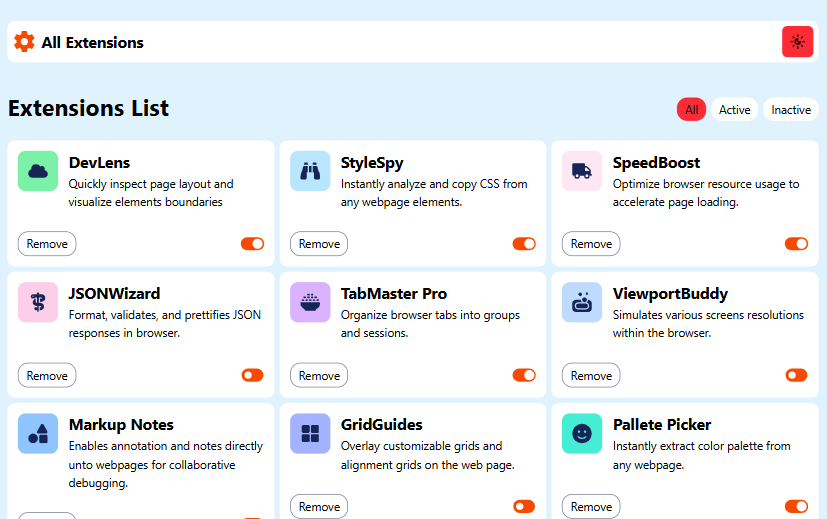Click 'Enables annotation and notes directly' text
The image size is (827, 519).
[166, 464]
